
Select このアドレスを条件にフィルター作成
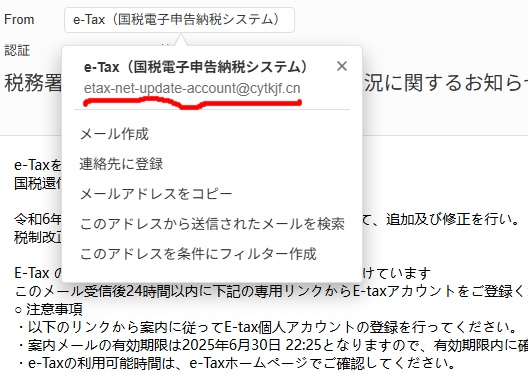tap(198, 254)
